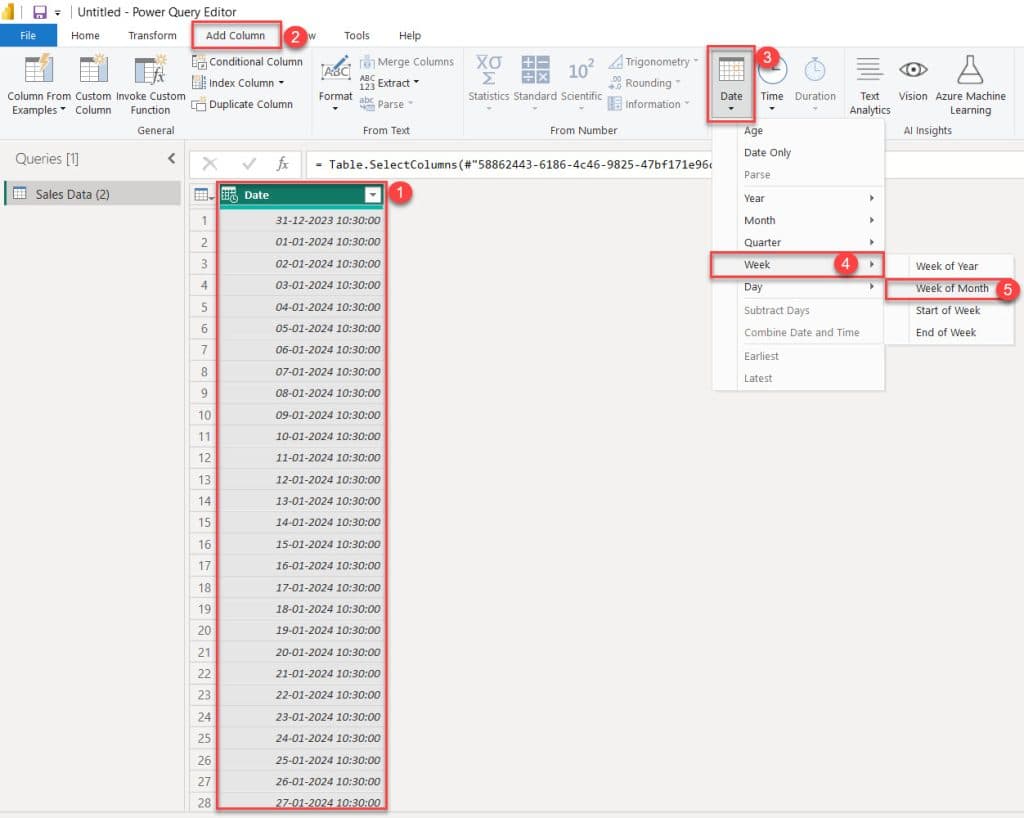Click the Earliest menu entry
The width and height of the screenshot is (1024, 818).
(x=761, y=356)
